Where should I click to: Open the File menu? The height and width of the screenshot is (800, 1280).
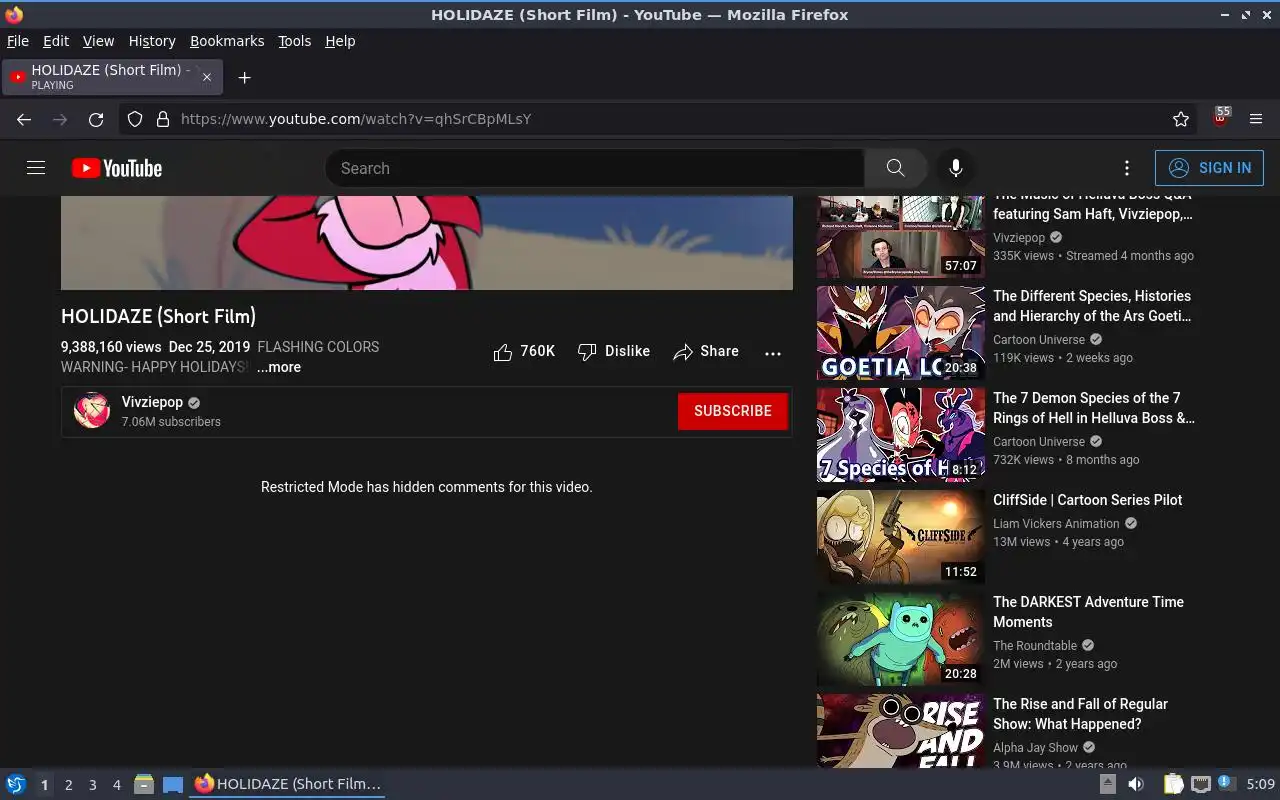[18, 41]
